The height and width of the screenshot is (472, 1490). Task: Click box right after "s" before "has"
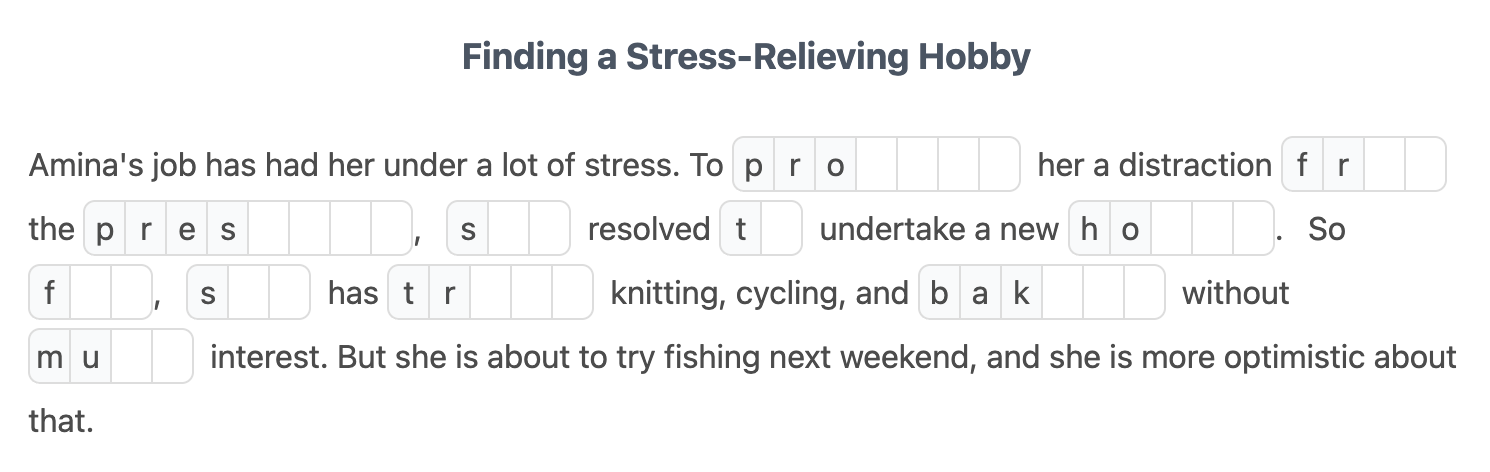click(249, 293)
